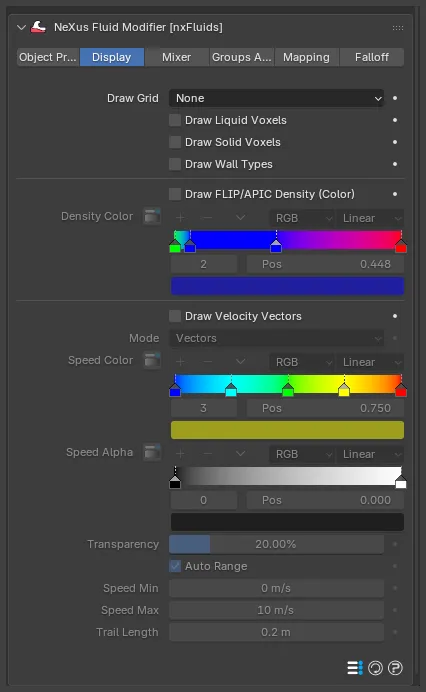The height and width of the screenshot is (692, 426).
Task: Select white stop on Speed Alpha ramp
Action: (x=401, y=481)
